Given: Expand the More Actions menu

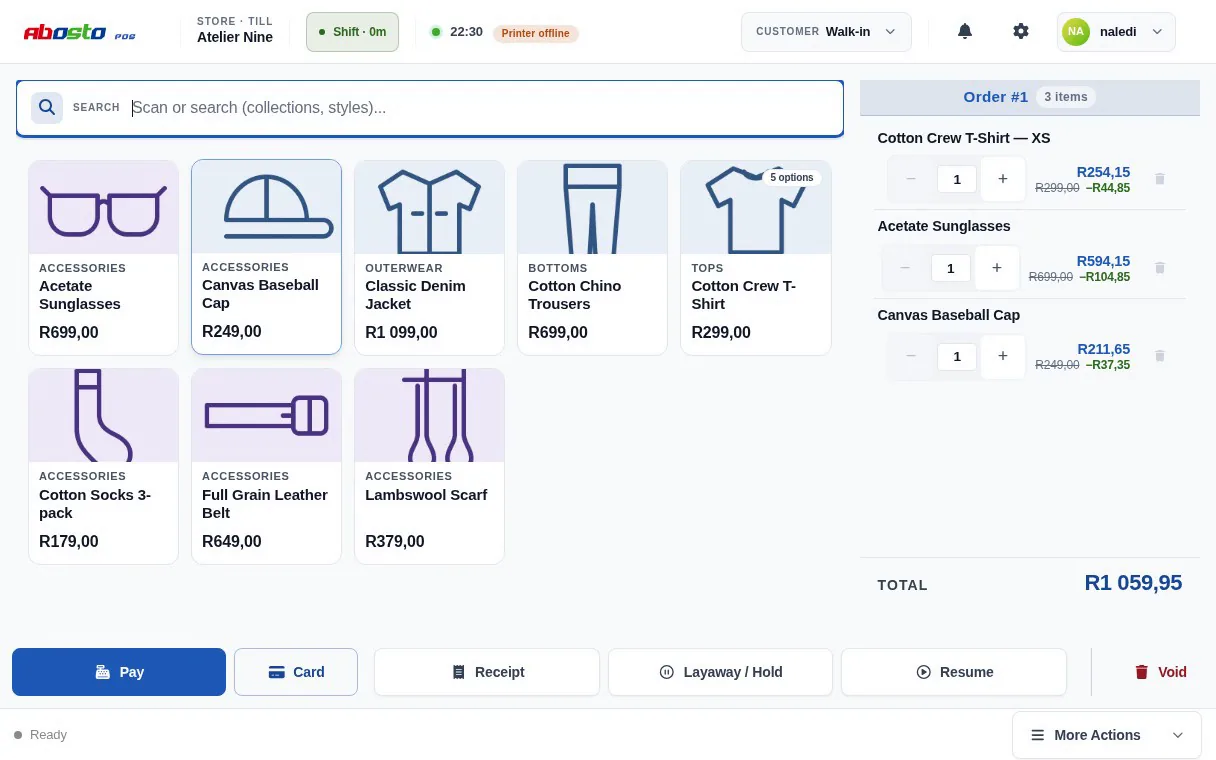Looking at the screenshot, I should (1108, 735).
